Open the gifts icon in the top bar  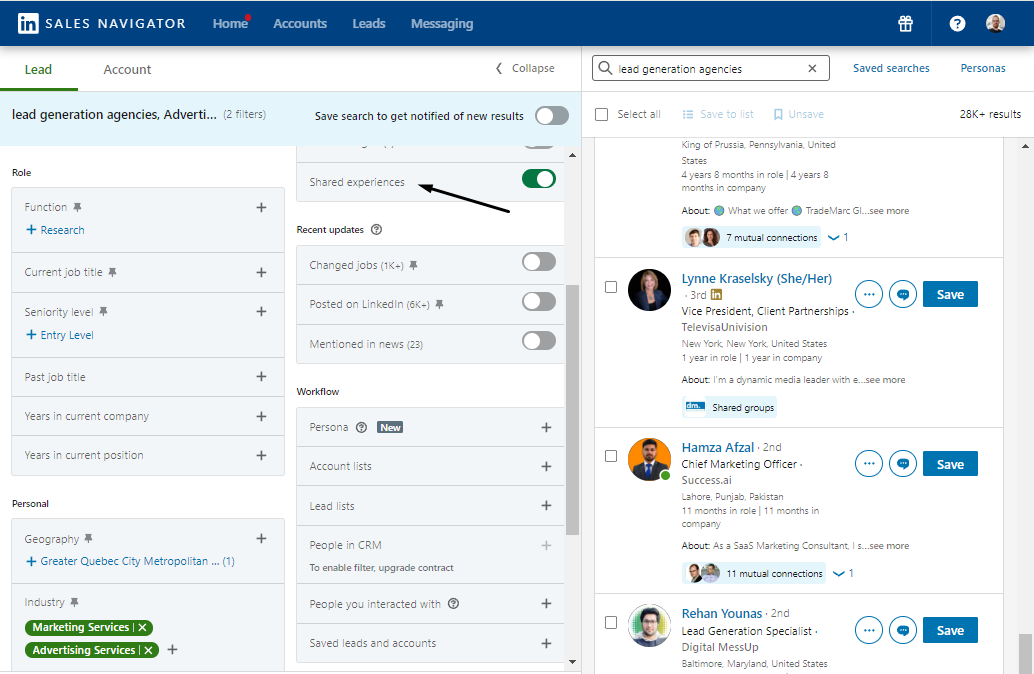point(905,23)
